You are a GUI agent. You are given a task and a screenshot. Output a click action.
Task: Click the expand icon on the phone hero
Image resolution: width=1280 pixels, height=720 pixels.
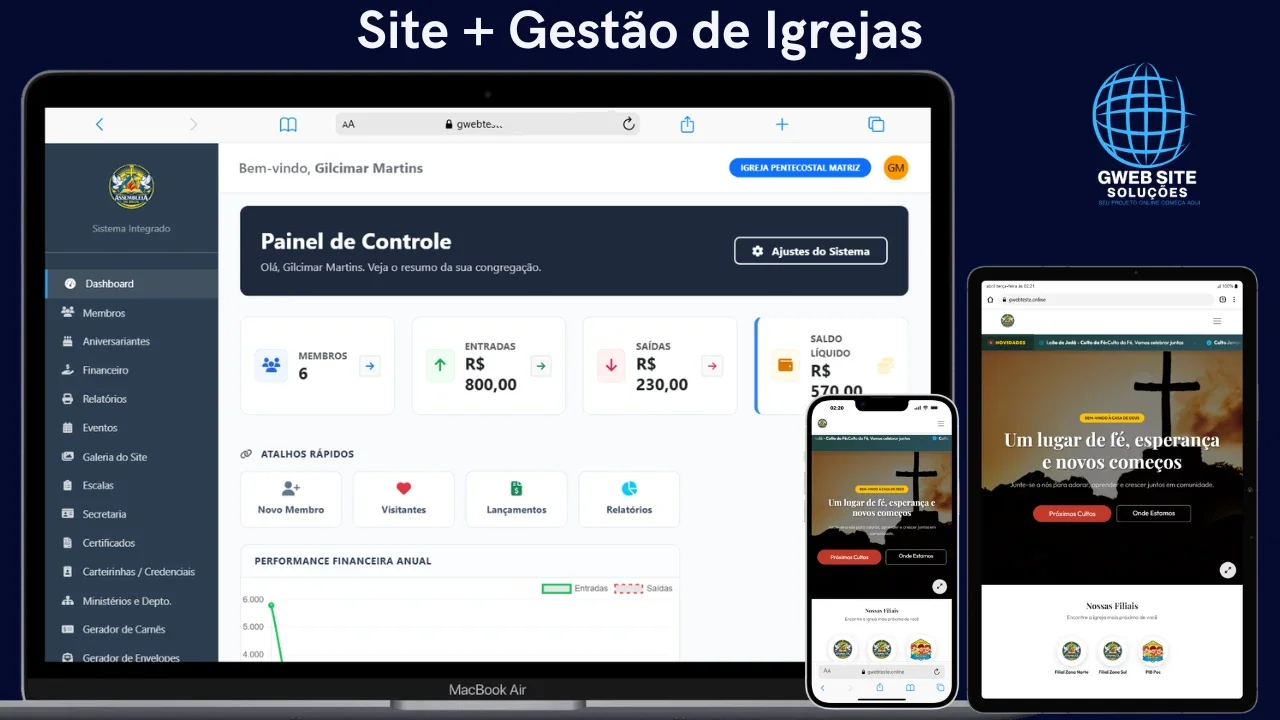940,587
